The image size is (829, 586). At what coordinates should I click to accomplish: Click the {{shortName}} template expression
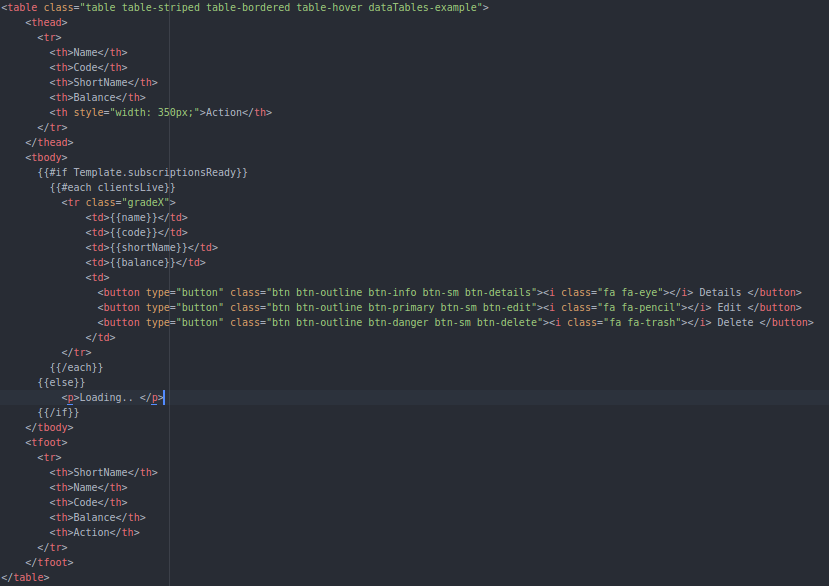coord(148,247)
